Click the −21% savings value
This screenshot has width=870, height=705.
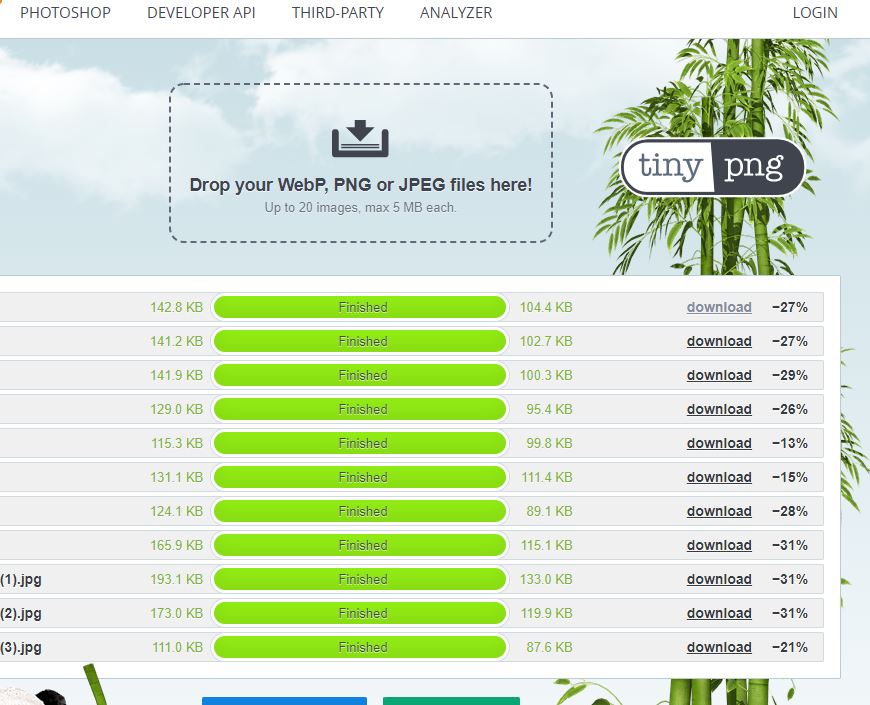click(x=790, y=647)
